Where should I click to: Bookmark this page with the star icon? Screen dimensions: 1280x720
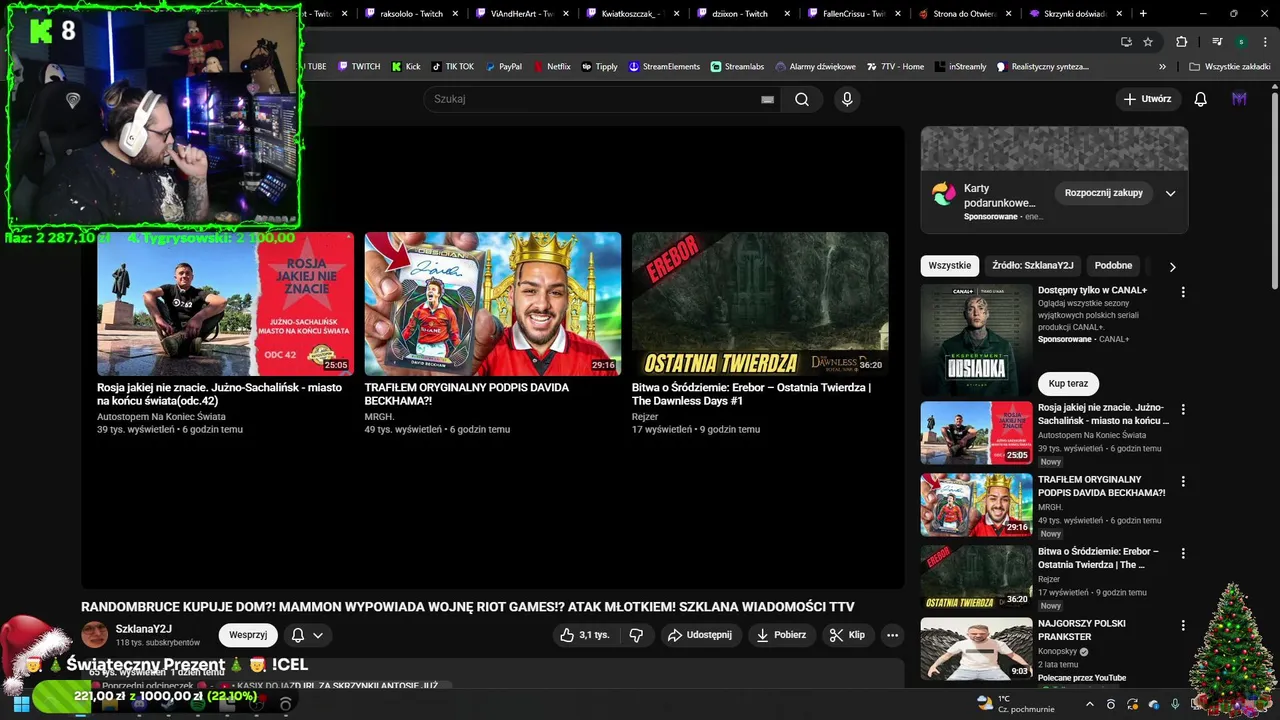point(1148,42)
